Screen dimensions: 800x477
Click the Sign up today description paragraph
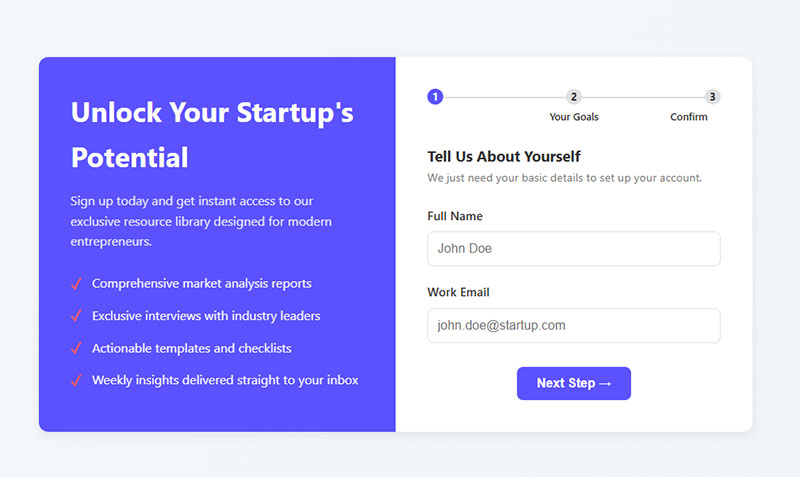click(x=201, y=221)
